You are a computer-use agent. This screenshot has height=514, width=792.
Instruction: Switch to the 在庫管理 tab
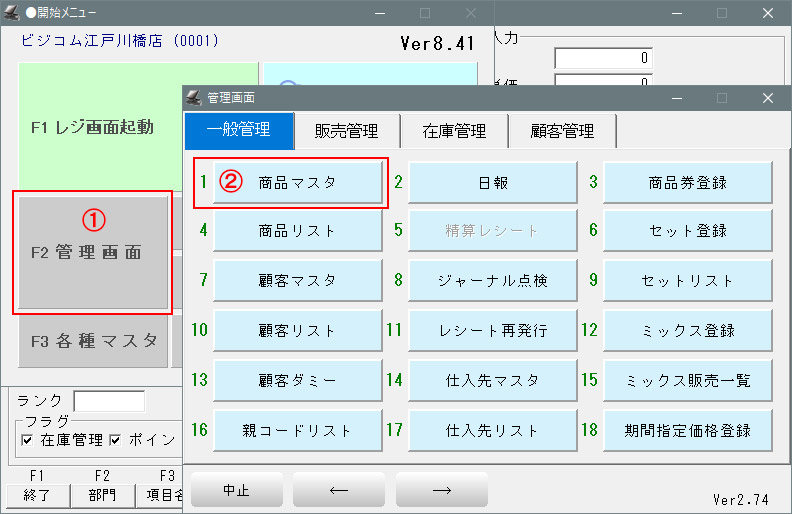click(453, 130)
